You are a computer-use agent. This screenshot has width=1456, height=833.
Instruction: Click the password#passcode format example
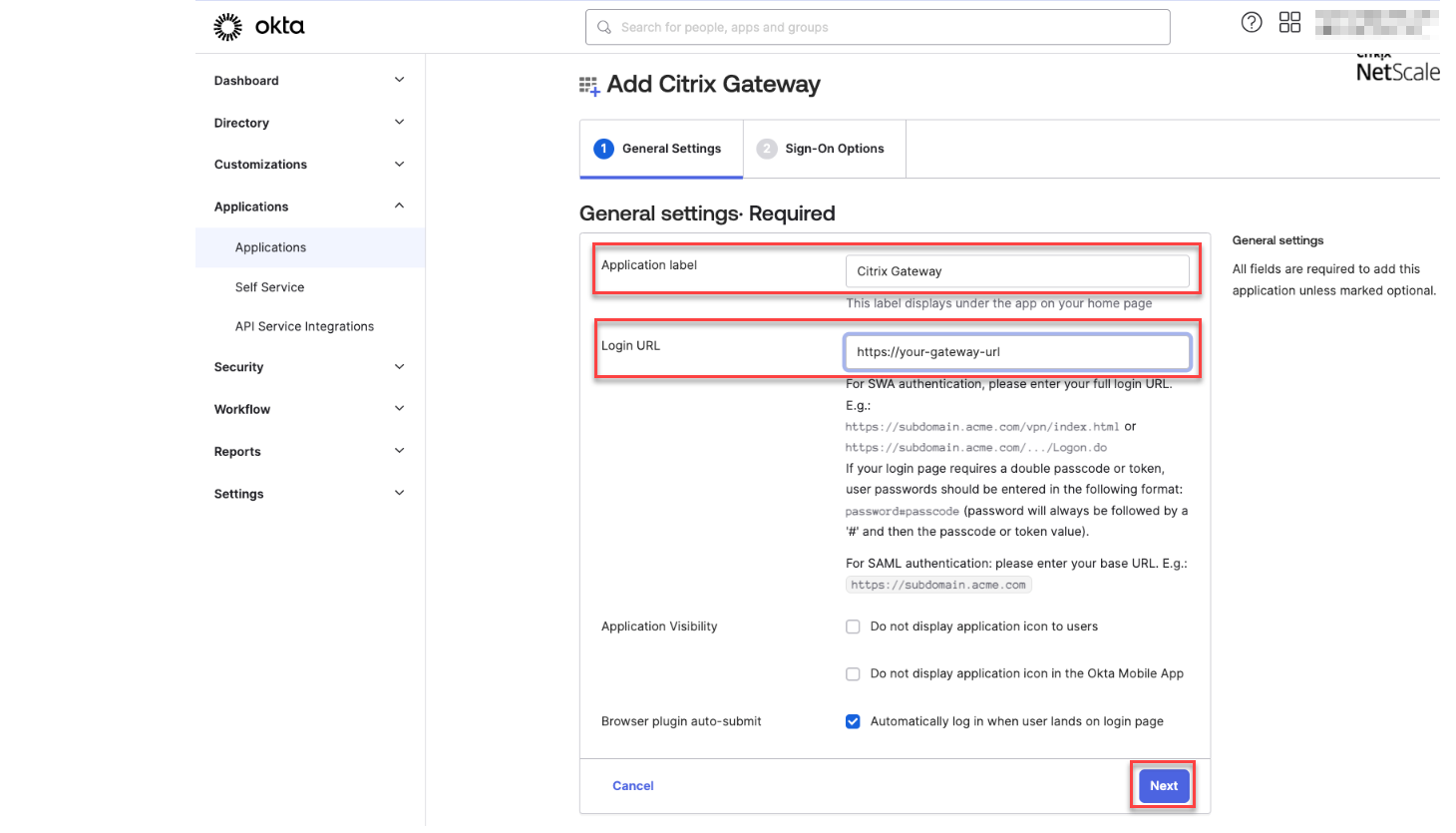(903, 512)
